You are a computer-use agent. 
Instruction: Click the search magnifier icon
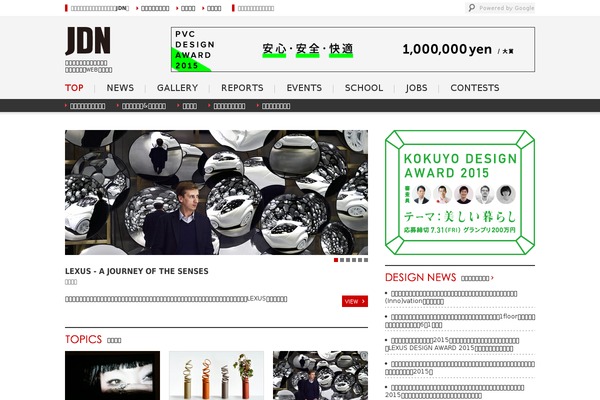coord(471,8)
